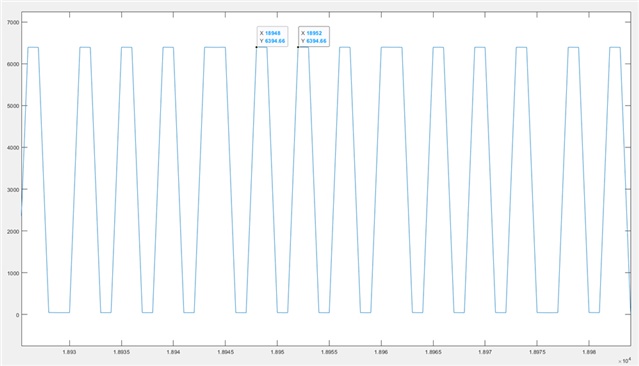Select the data tip showing X 18952
Viewport: 639px width, 366px height.
point(314,37)
